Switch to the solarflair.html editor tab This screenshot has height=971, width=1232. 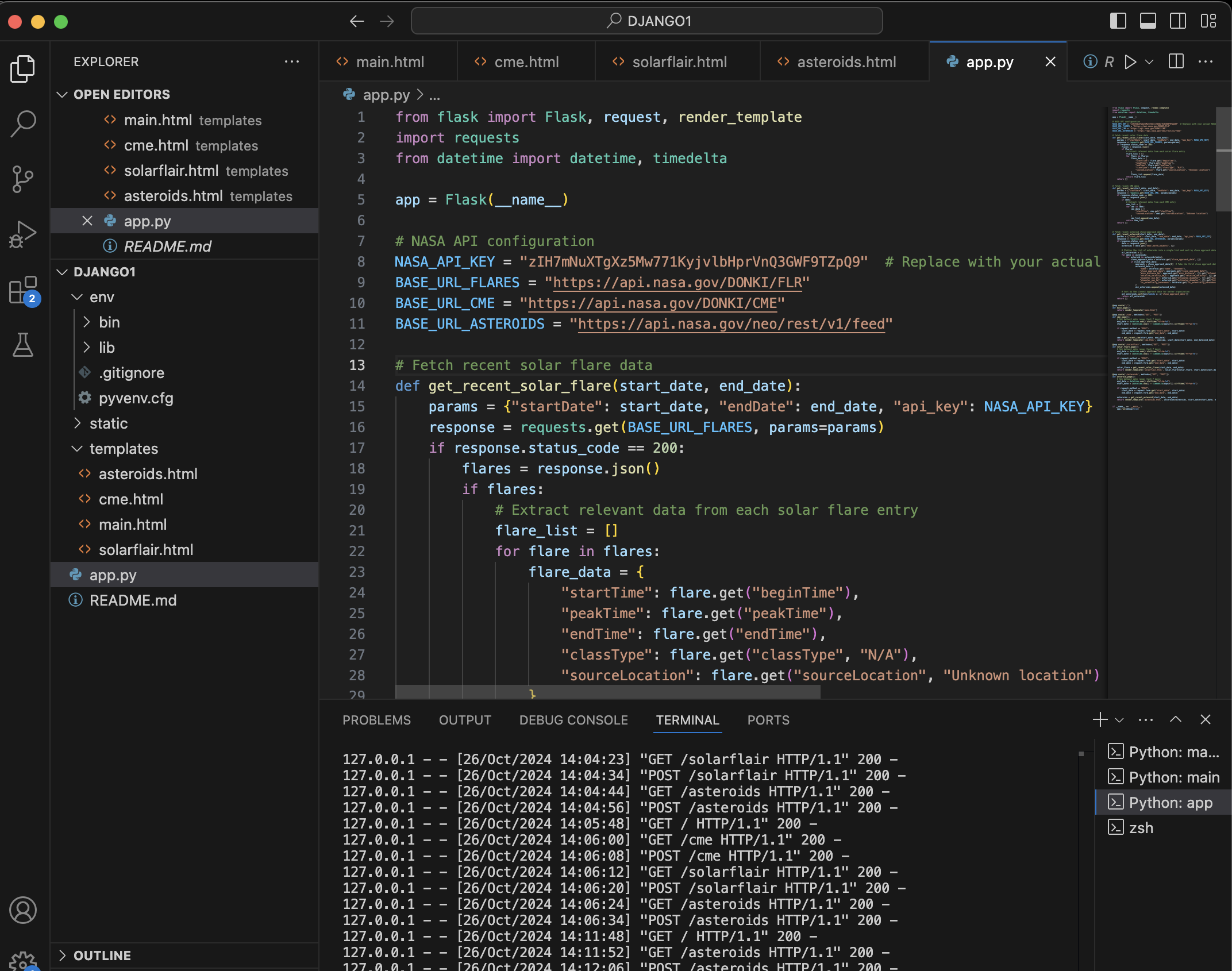click(678, 62)
